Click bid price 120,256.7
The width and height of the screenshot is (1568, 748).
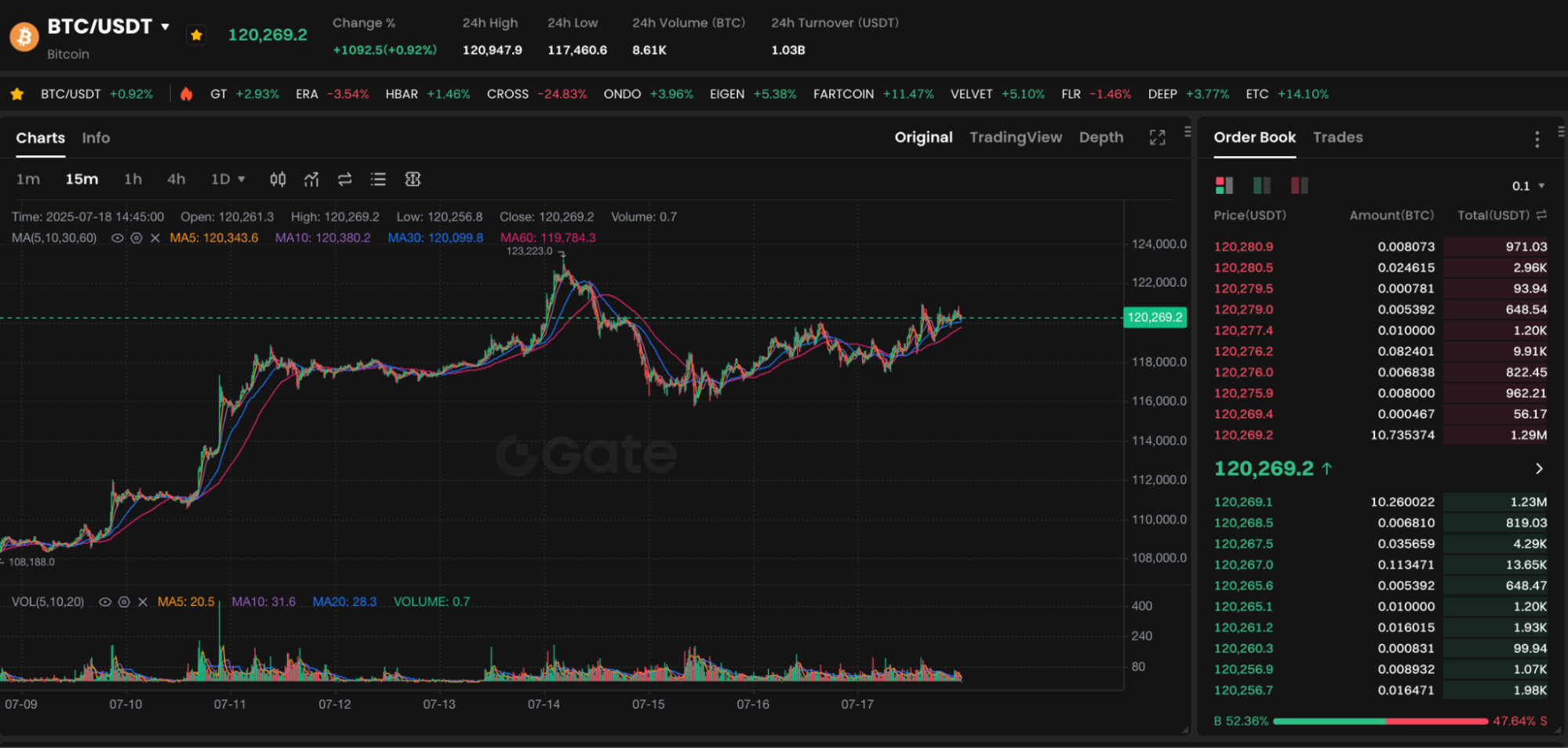coord(1243,691)
